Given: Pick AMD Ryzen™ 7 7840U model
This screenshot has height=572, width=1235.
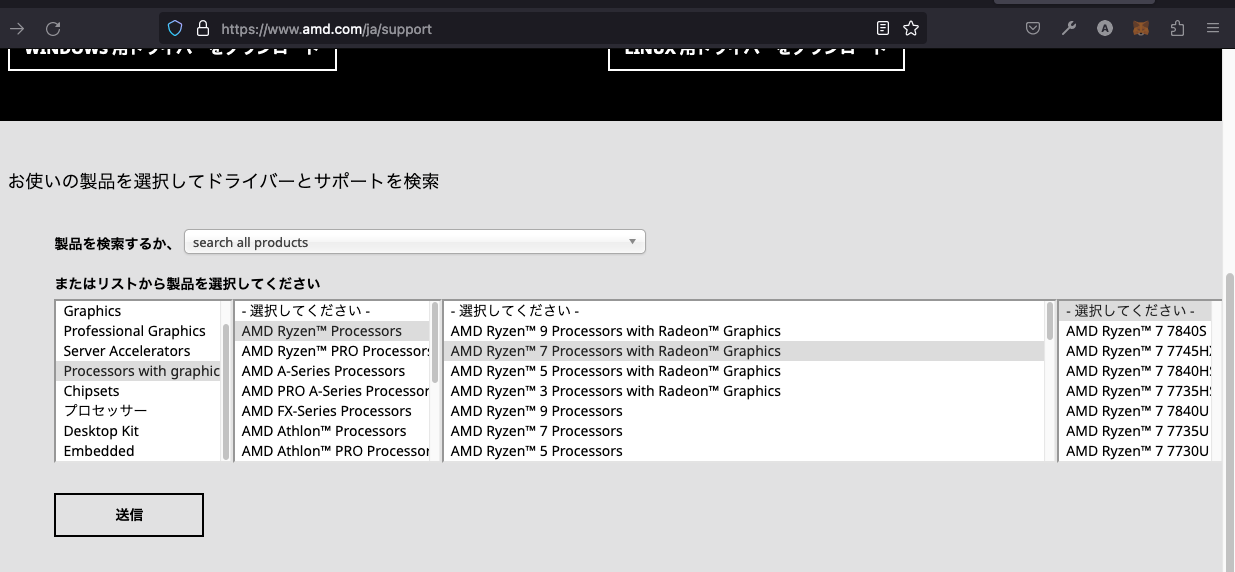Looking at the screenshot, I should 1137,411.
